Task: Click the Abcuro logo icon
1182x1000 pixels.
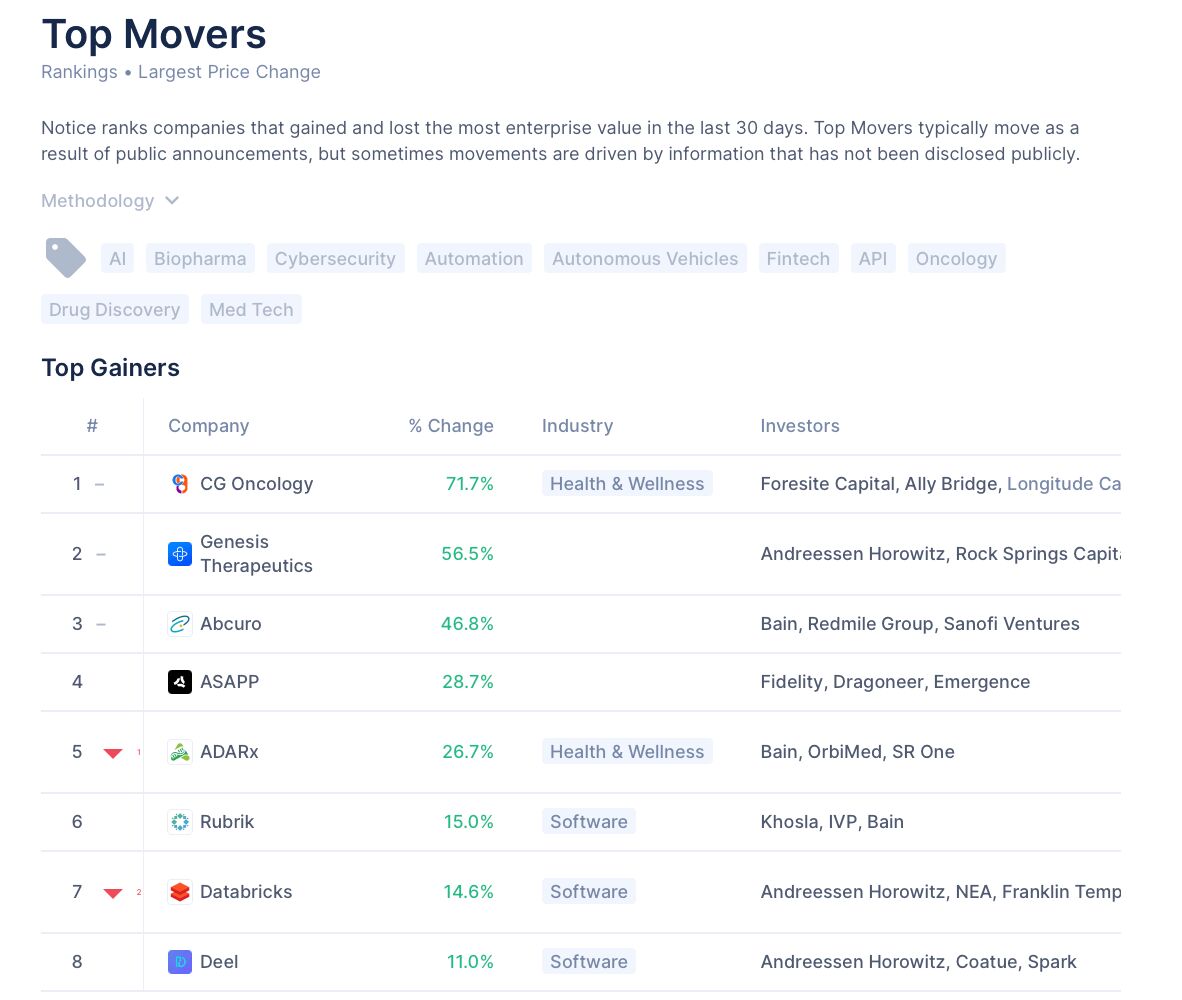Action: click(x=179, y=624)
